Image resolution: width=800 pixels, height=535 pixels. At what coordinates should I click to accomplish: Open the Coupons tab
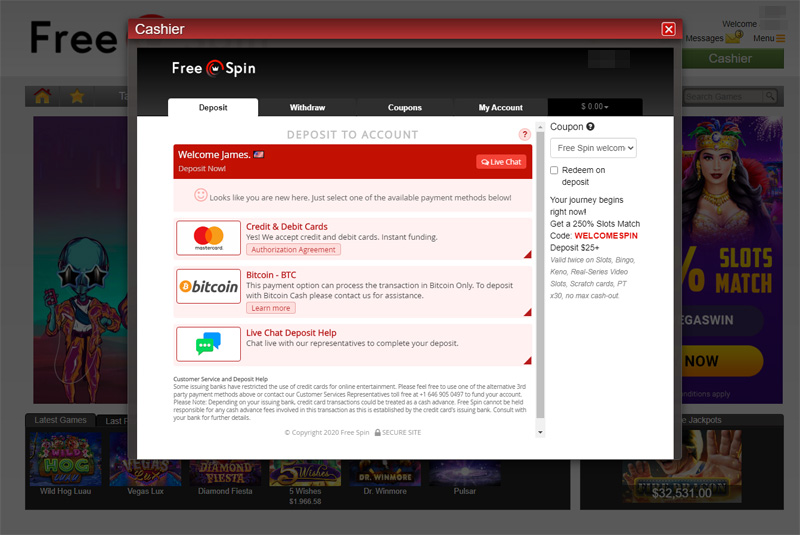point(405,107)
